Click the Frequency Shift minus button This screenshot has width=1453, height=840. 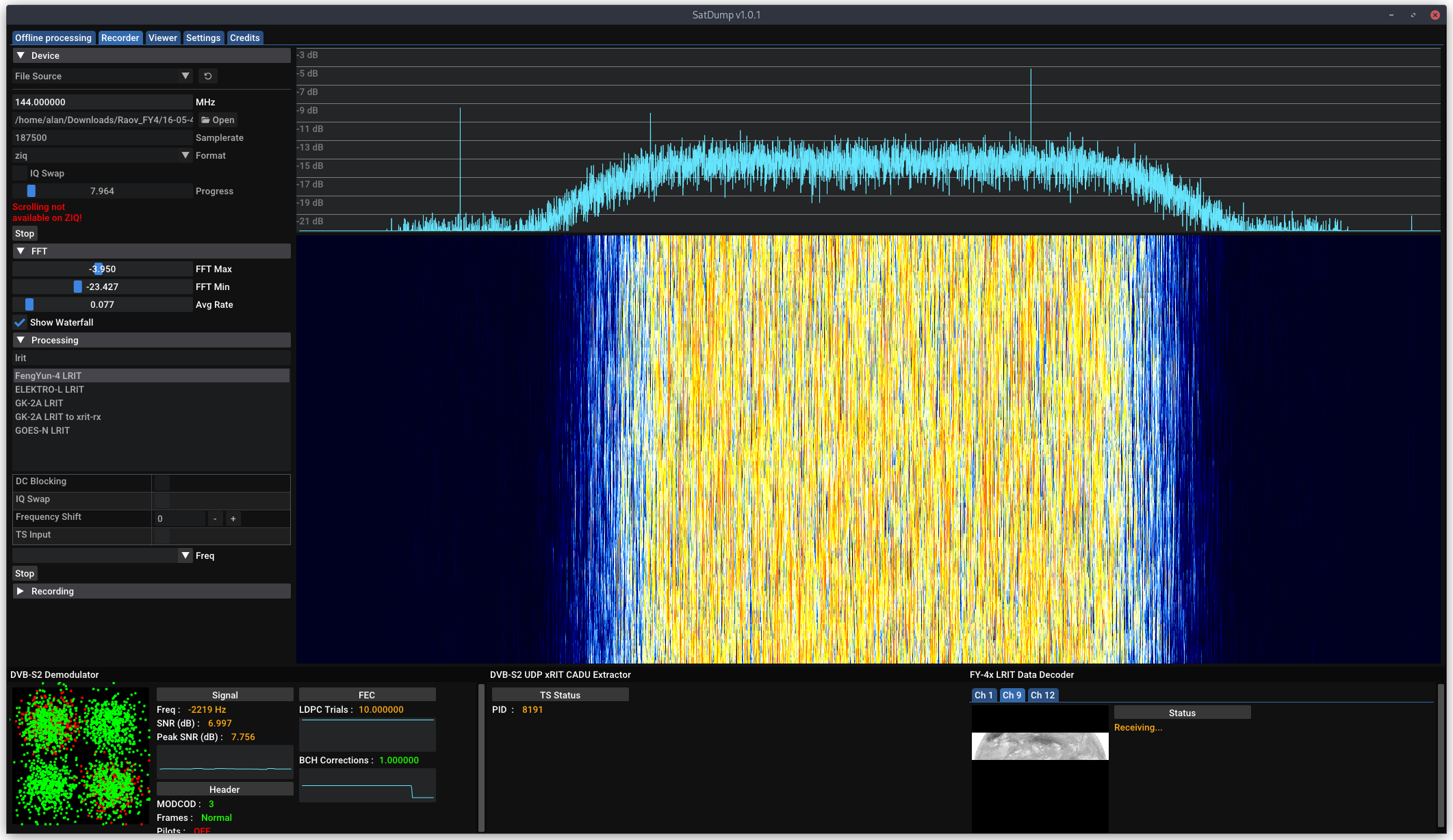click(215, 519)
